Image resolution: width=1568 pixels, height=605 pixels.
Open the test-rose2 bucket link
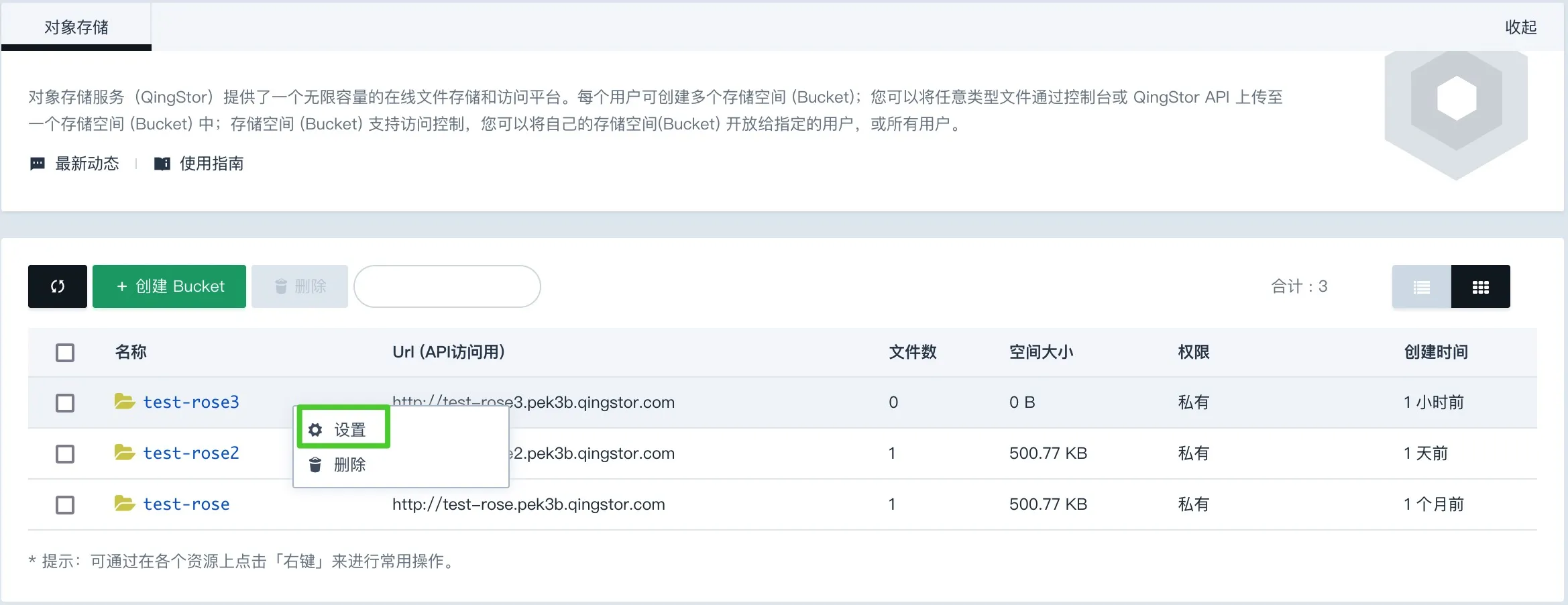[x=191, y=453]
